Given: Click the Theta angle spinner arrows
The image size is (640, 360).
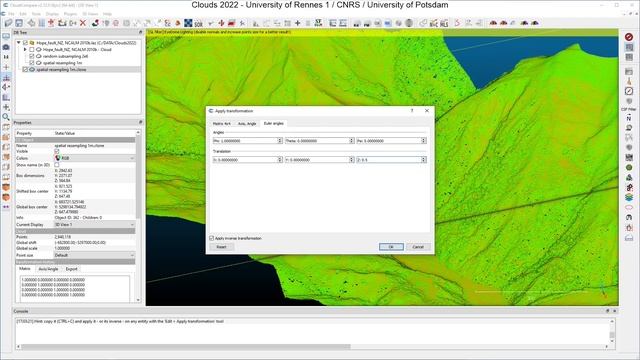Looking at the screenshot, I should [x=352, y=140].
